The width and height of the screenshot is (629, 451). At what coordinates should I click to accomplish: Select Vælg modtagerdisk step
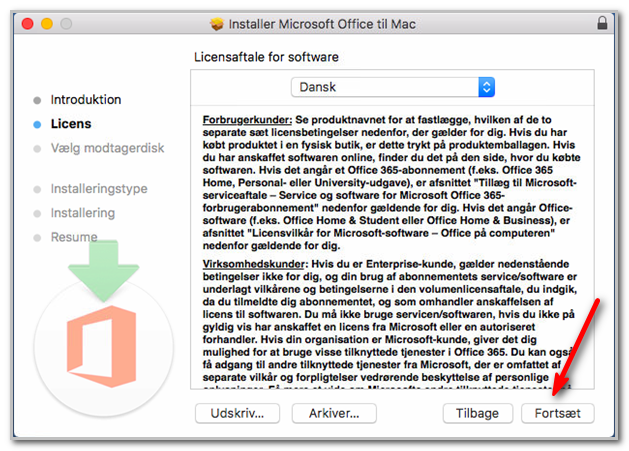(x=108, y=148)
